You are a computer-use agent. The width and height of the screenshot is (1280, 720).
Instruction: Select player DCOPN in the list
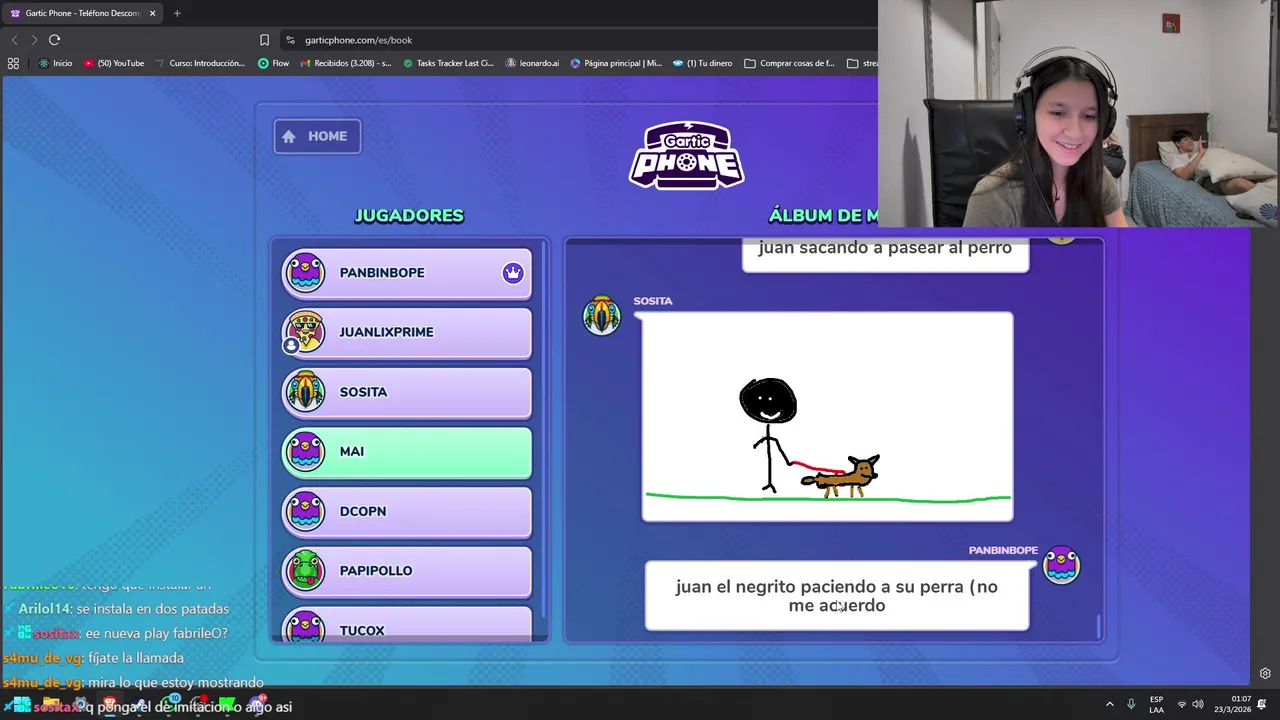coord(407,511)
